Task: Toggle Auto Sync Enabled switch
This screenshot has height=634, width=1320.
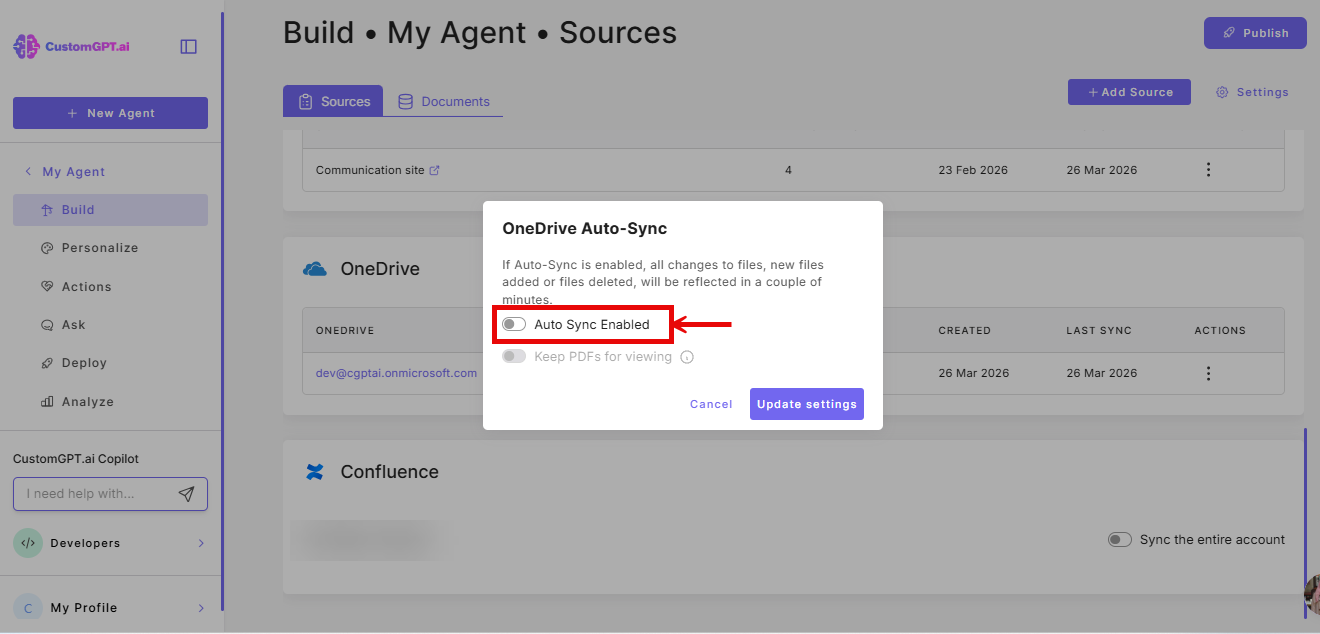Action: point(514,324)
